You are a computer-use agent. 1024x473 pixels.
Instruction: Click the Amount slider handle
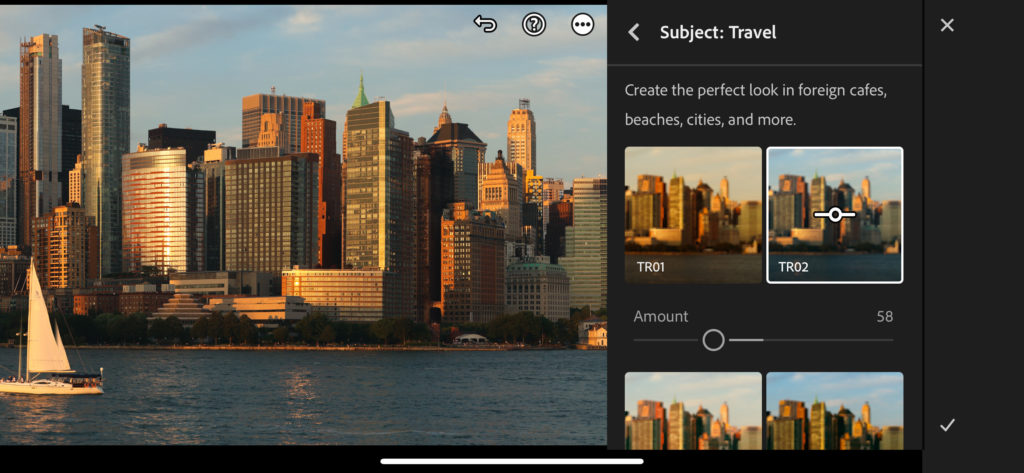tap(713, 340)
